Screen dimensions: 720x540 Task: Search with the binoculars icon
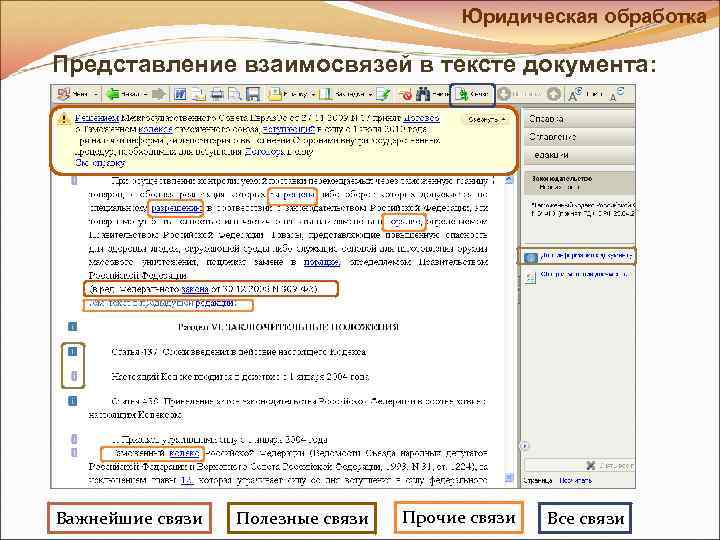423,94
